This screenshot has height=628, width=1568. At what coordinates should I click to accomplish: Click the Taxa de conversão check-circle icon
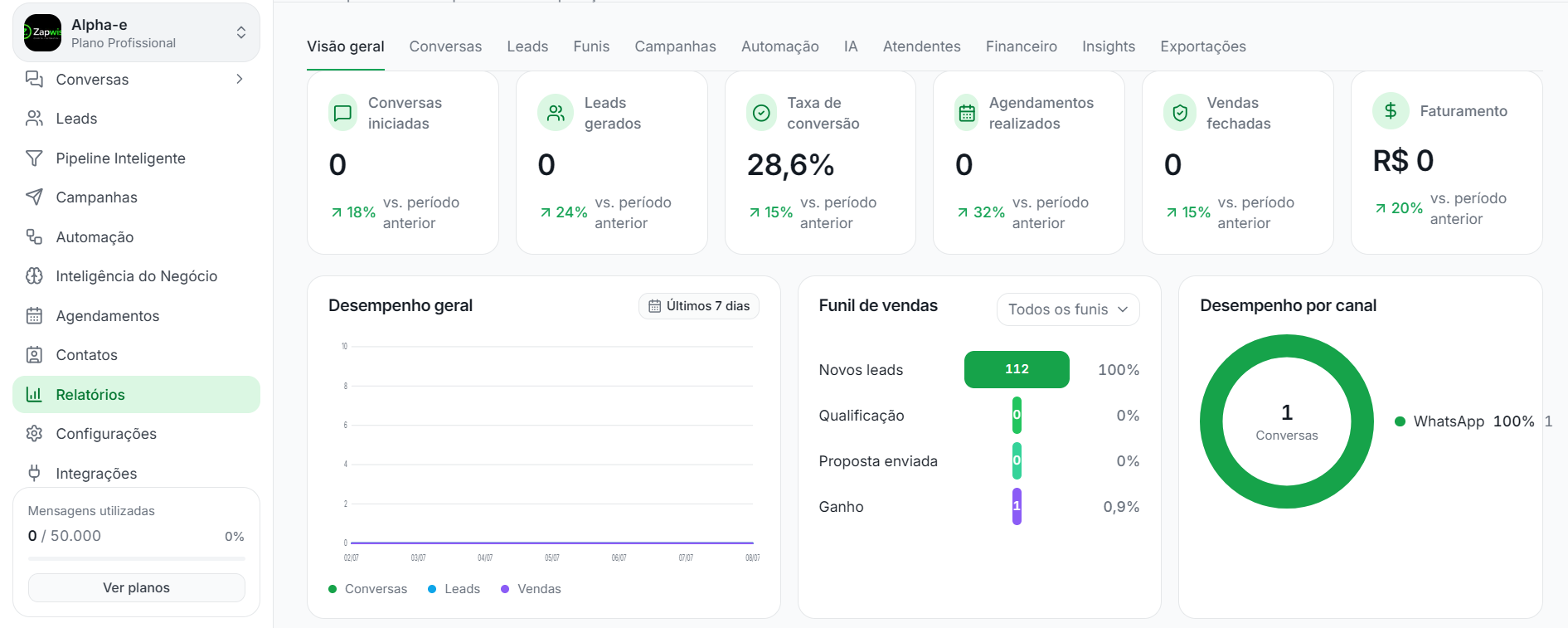point(761,113)
